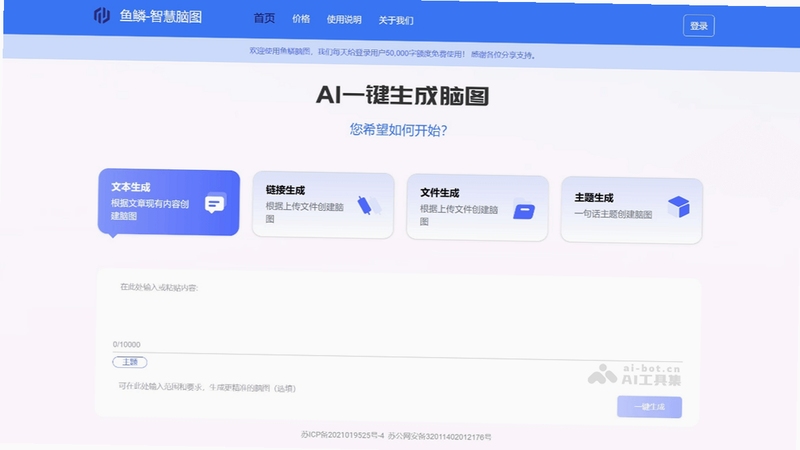The image size is (800, 450).
Task: Click the optional requirements input field
Action: click(357, 388)
